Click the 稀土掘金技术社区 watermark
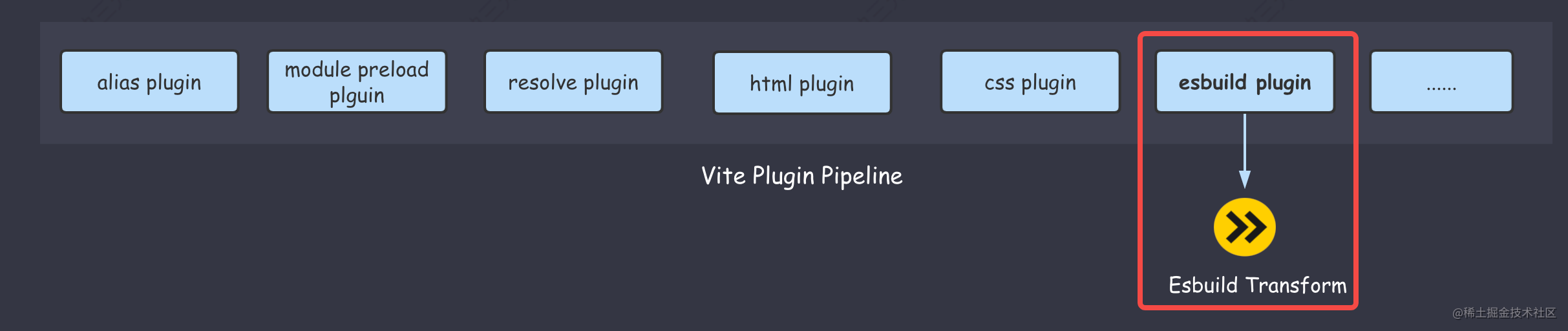This screenshot has height=331, width=1568. pyautogui.click(x=1503, y=313)
